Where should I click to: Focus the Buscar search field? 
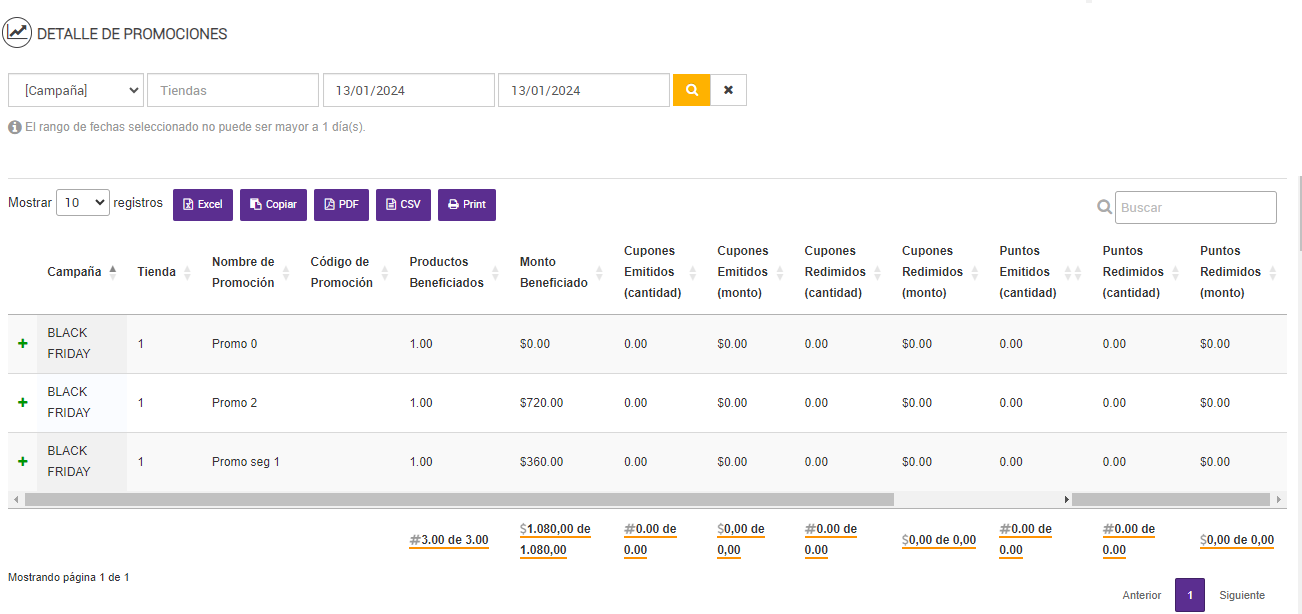pyautogui.click(x=1195, y=207)
